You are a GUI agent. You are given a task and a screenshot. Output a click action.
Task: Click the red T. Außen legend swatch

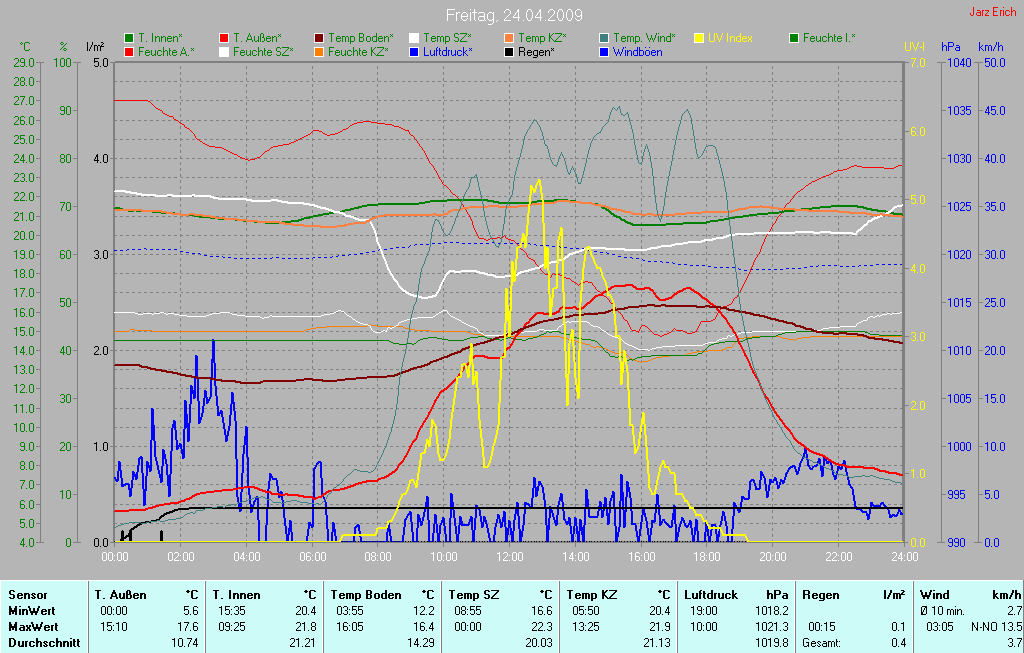coord(223,38)
